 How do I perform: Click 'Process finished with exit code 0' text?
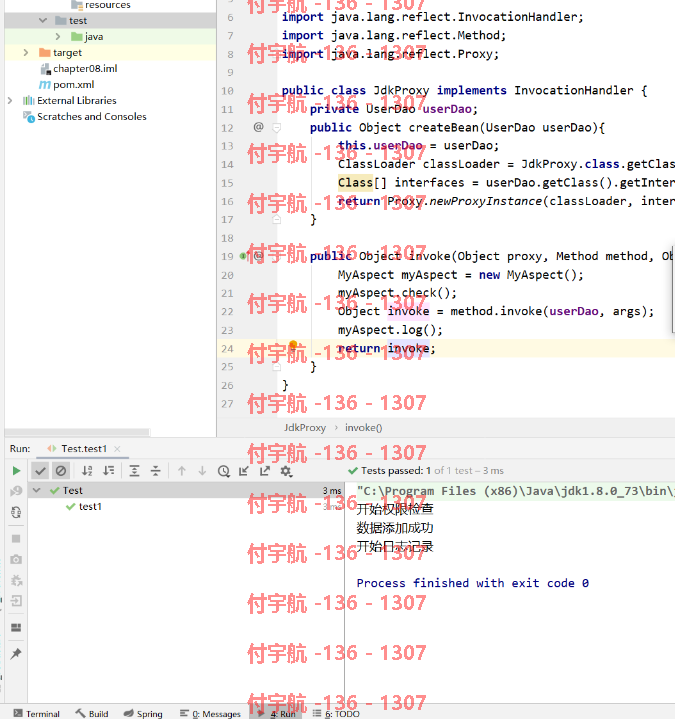[473, 583]
